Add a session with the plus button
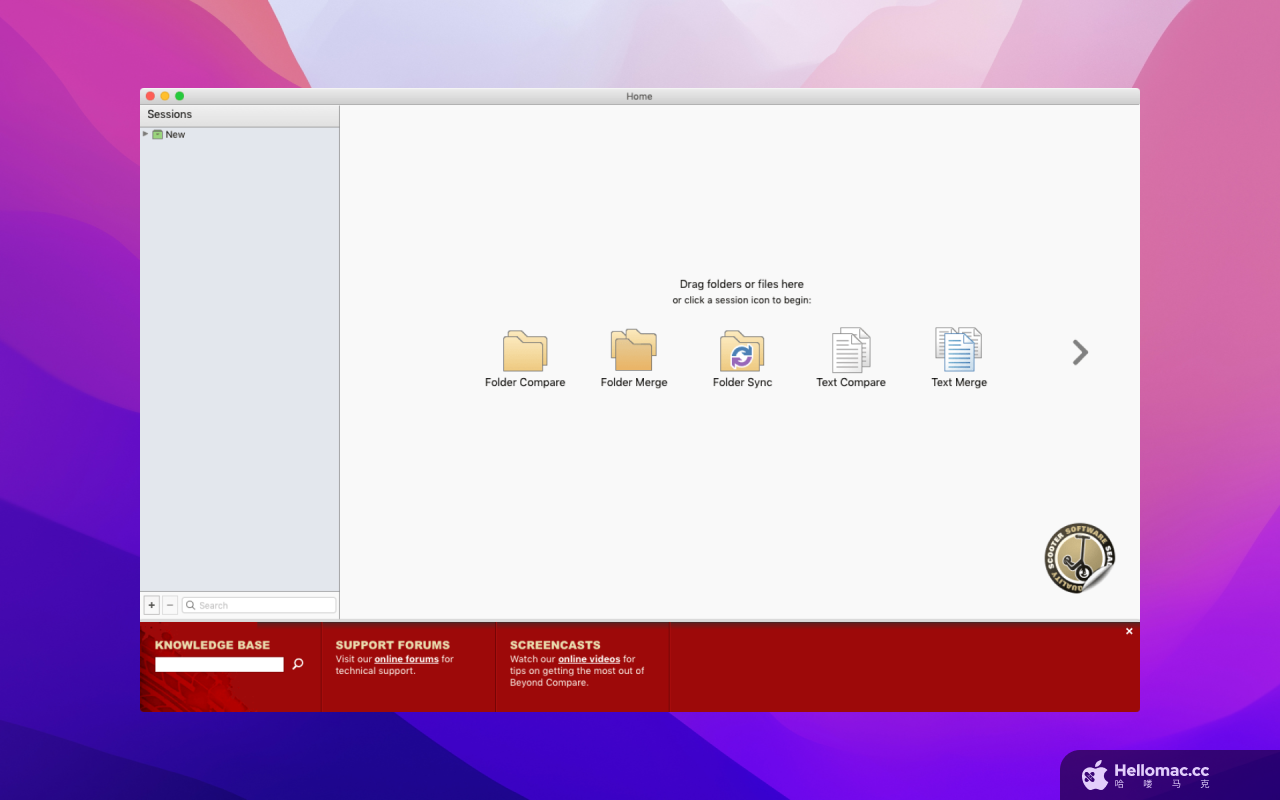 coord(152,605)
